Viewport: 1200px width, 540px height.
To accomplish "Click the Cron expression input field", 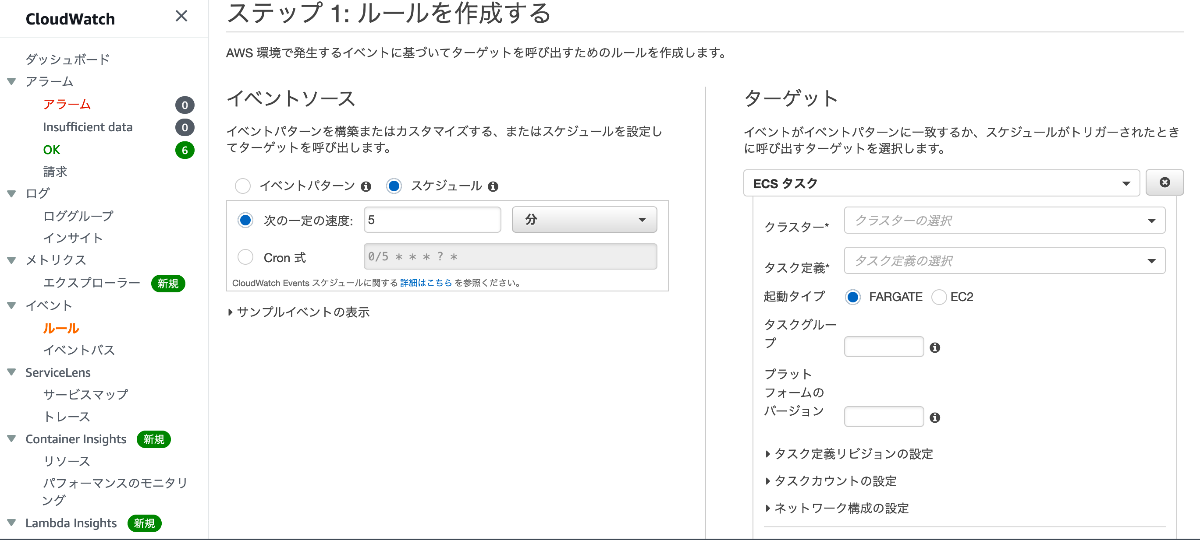I will point(511,257).
